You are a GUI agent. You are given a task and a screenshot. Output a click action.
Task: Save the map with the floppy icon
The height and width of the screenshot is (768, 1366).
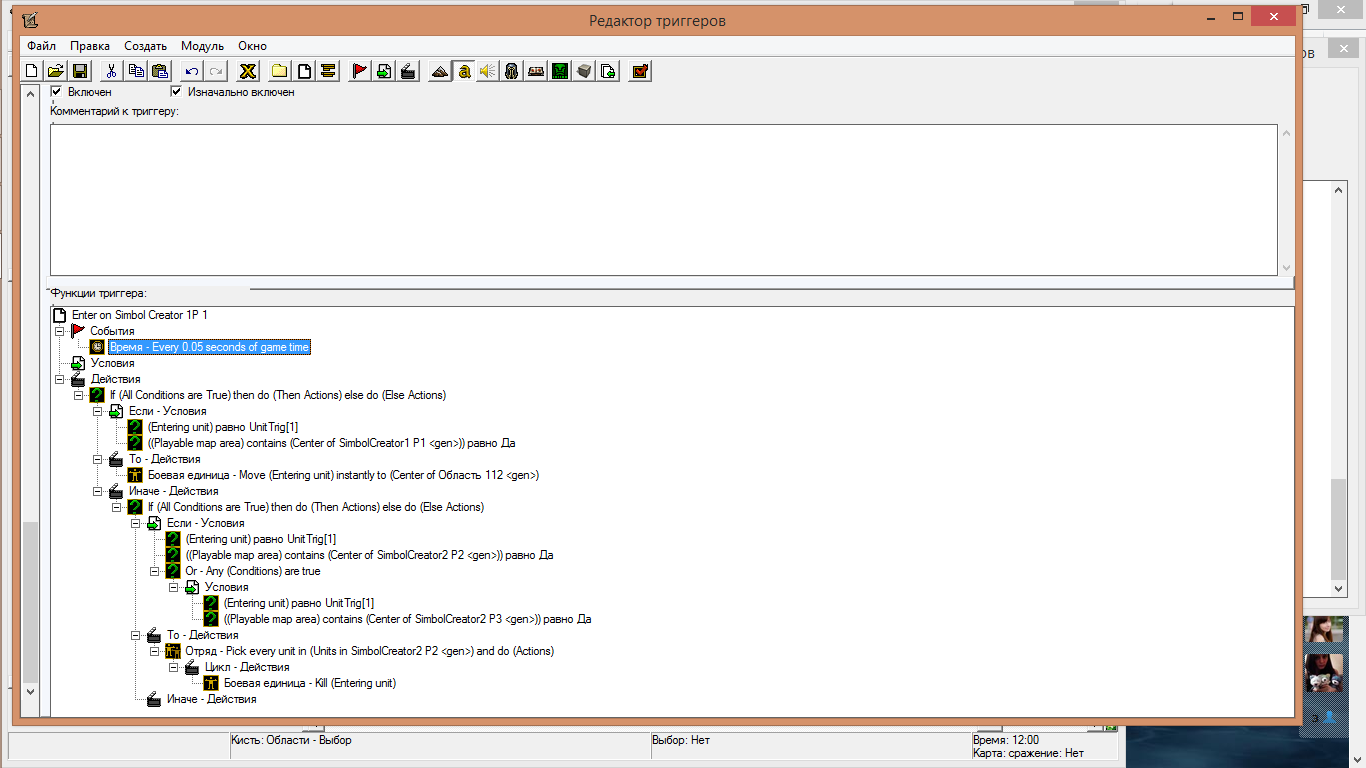(80, 71)
